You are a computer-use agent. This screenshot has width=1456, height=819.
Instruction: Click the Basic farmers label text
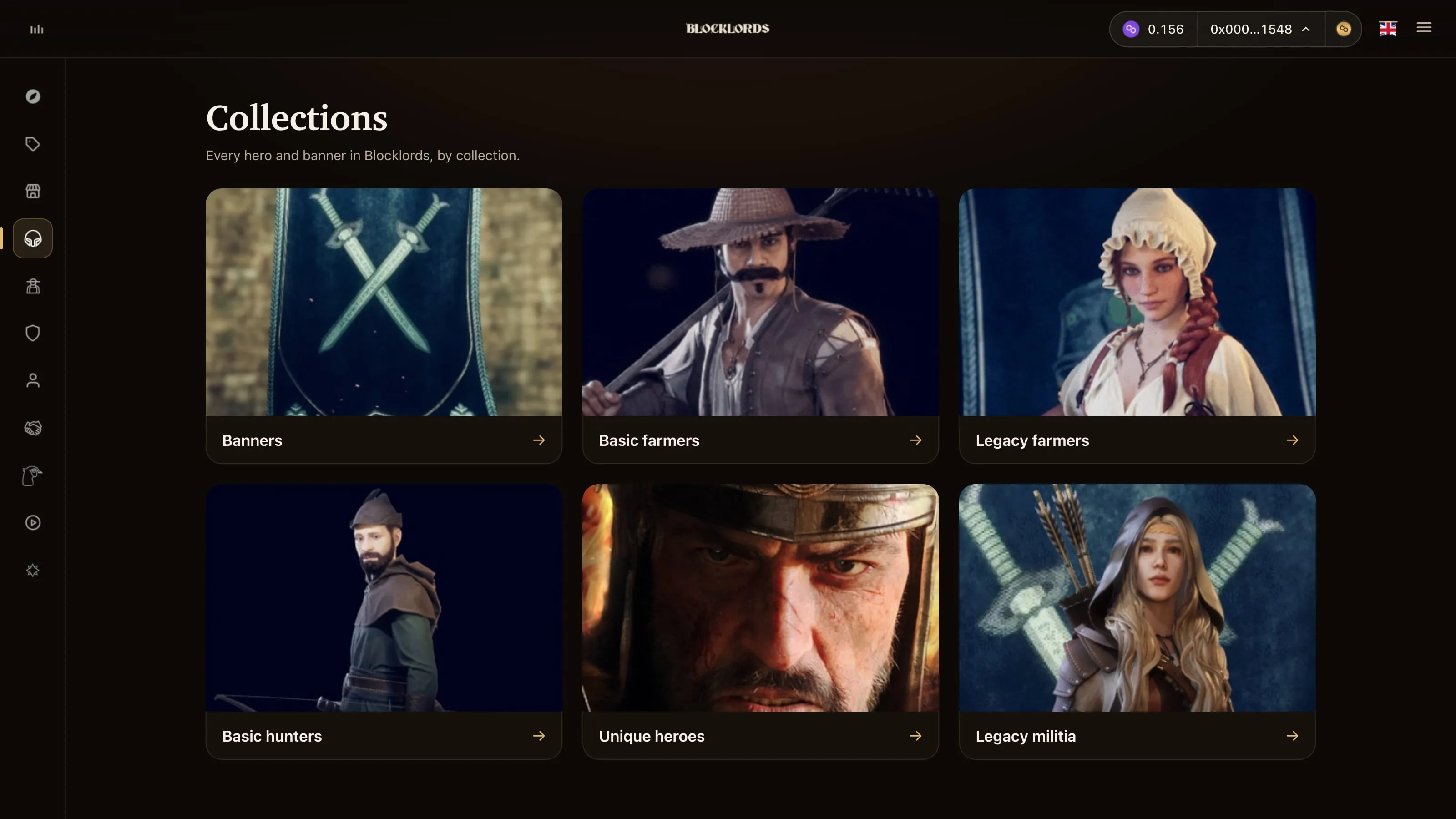point(649,441)
